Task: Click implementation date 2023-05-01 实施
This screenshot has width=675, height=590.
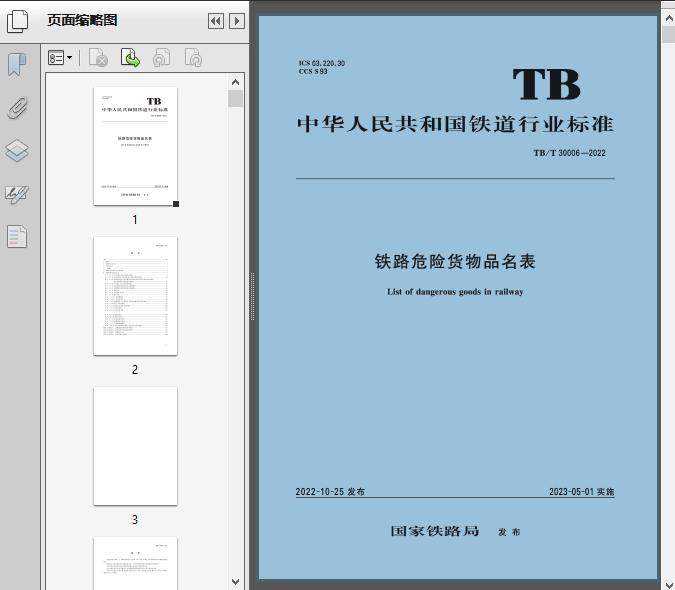Action: coord(582,491)
